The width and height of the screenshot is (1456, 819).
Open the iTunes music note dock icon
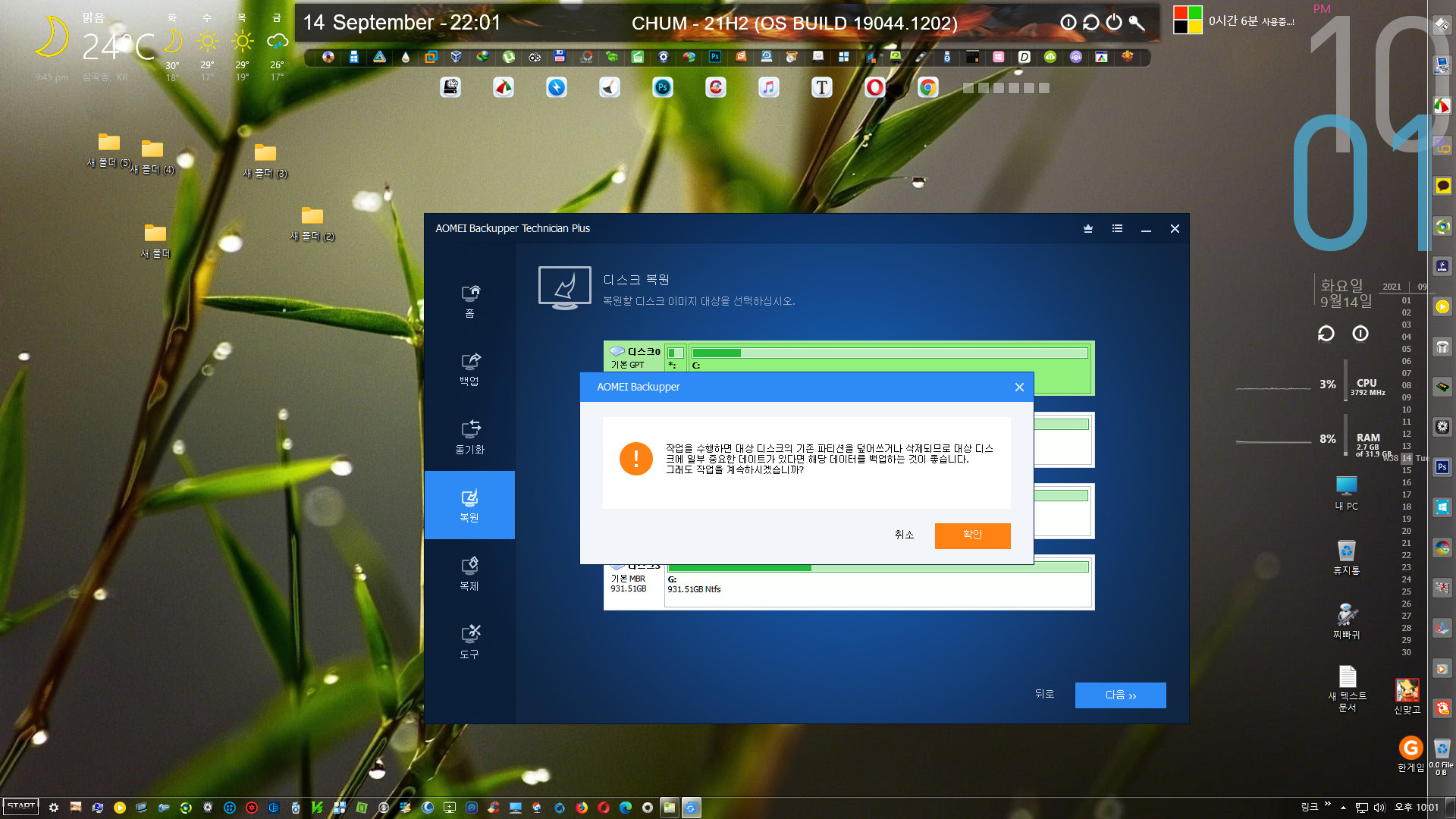point(768,88)
